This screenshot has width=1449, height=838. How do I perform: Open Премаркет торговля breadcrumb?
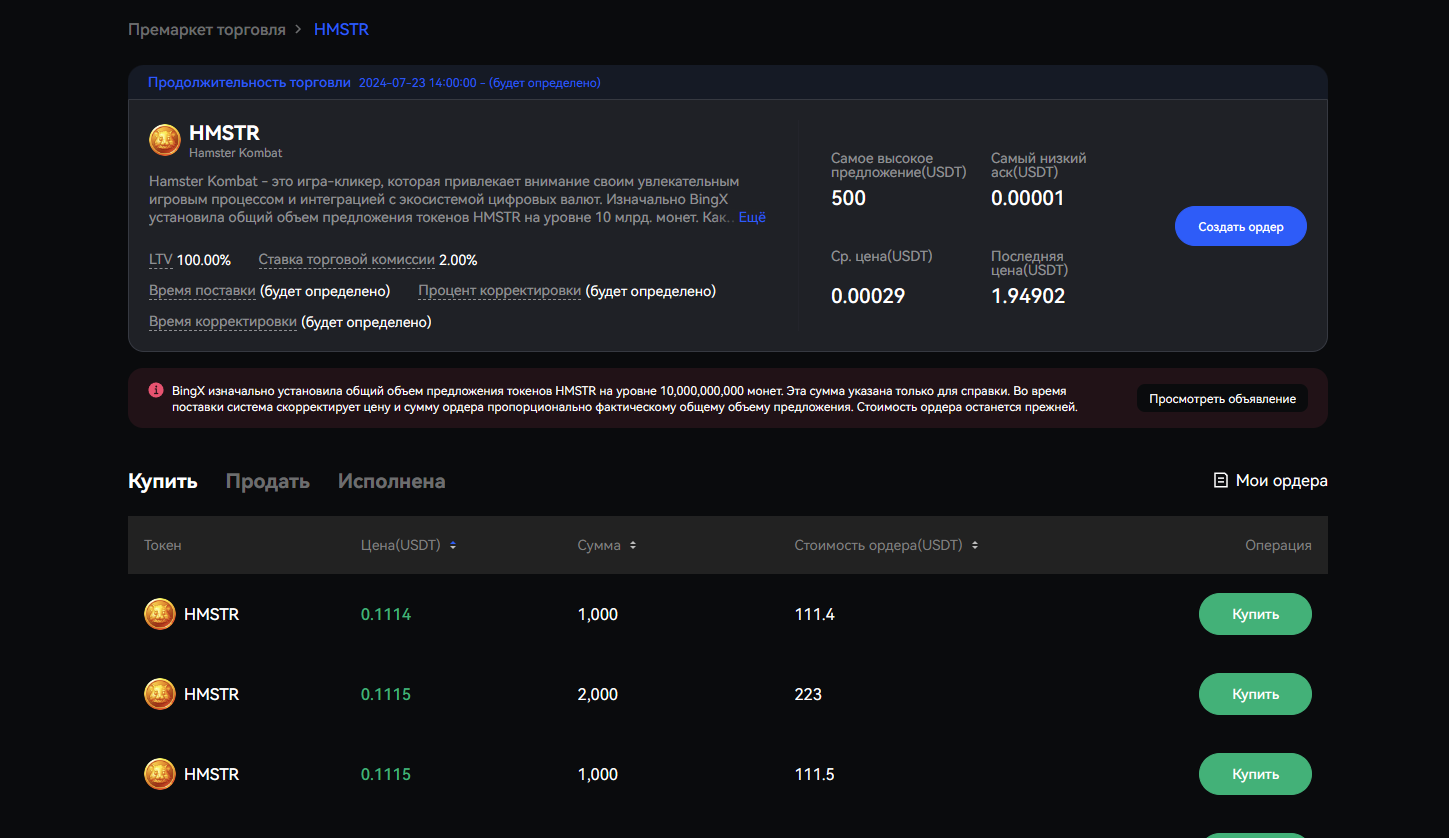[x=207, y=29]
